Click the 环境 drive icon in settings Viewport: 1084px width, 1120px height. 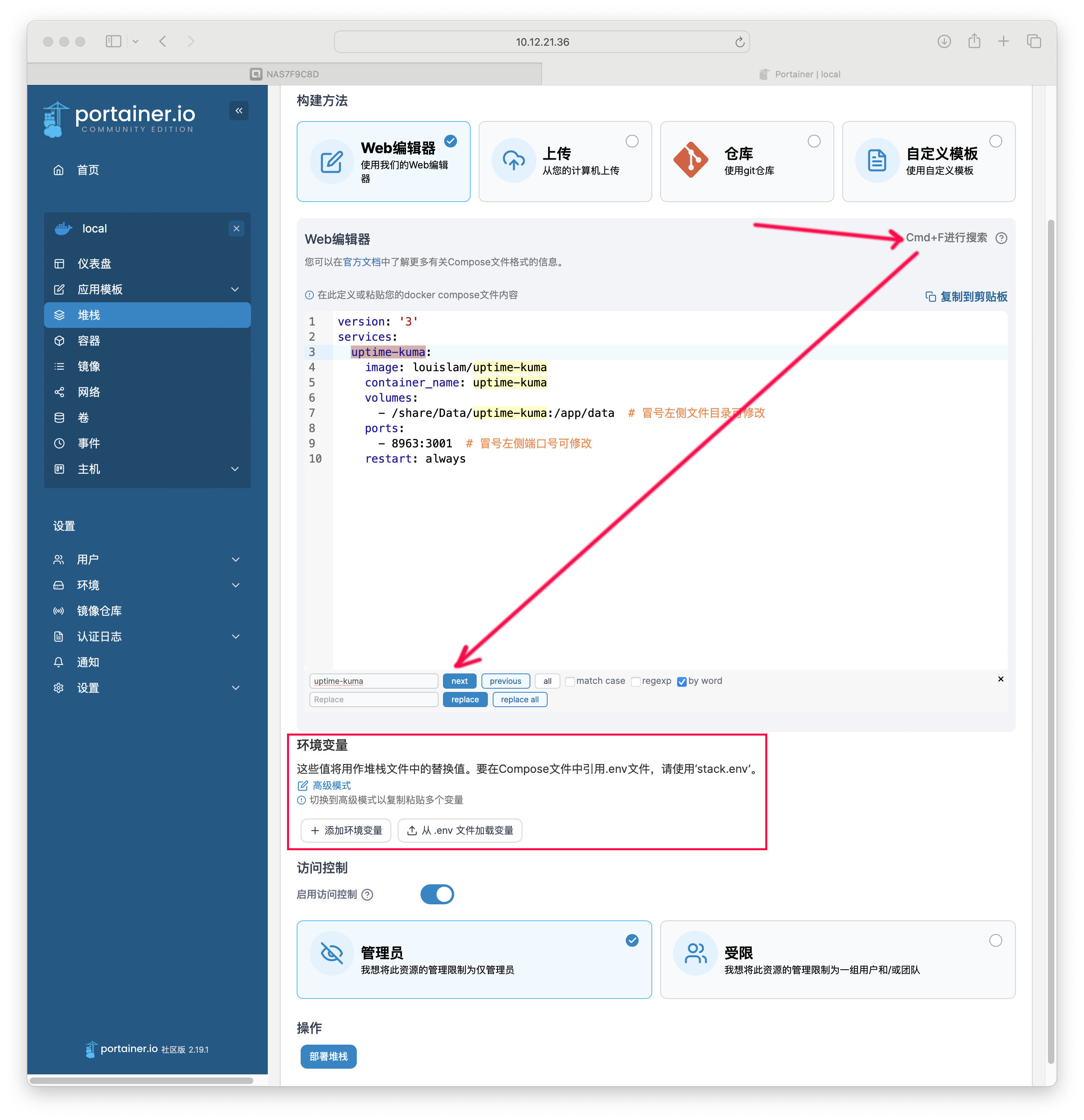click(58, 585)
